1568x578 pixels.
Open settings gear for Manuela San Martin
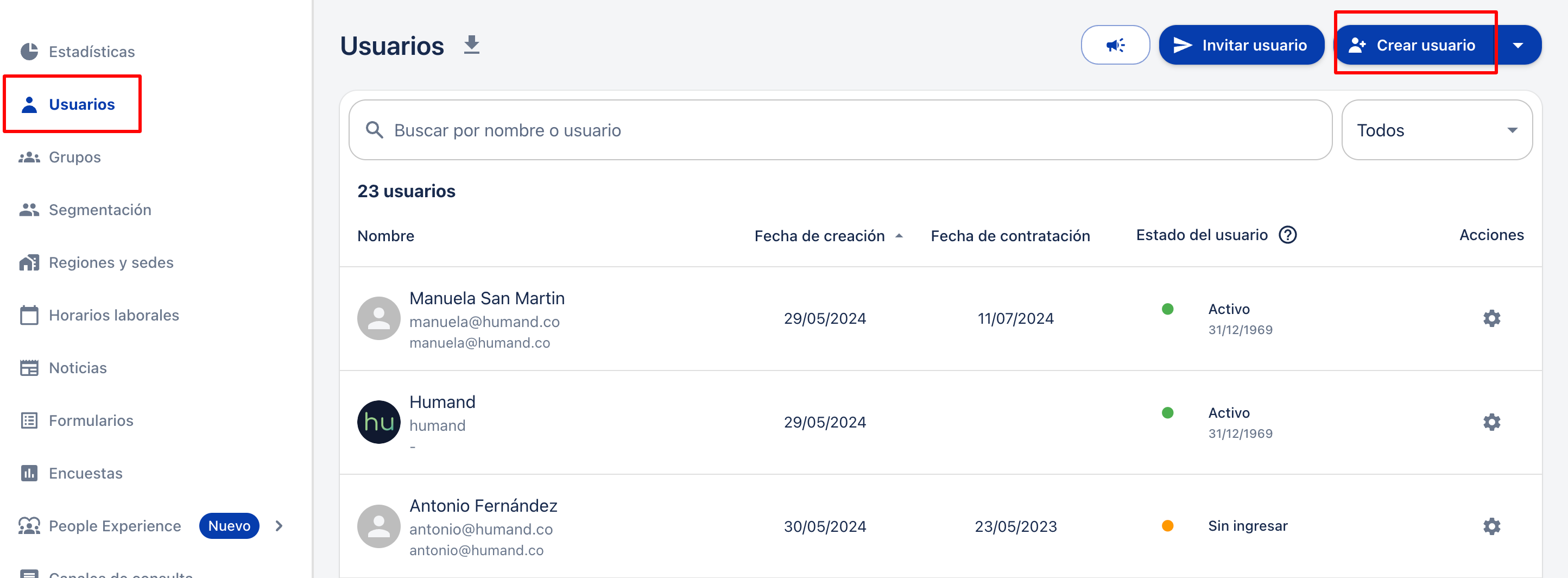[1491, 318]
